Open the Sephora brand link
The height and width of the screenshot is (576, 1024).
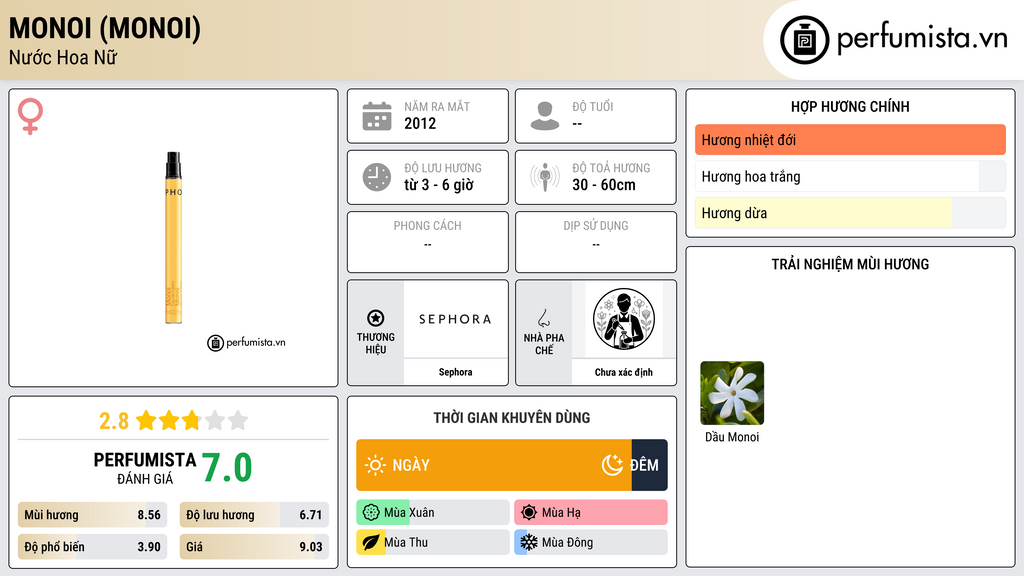pos(455,372)
